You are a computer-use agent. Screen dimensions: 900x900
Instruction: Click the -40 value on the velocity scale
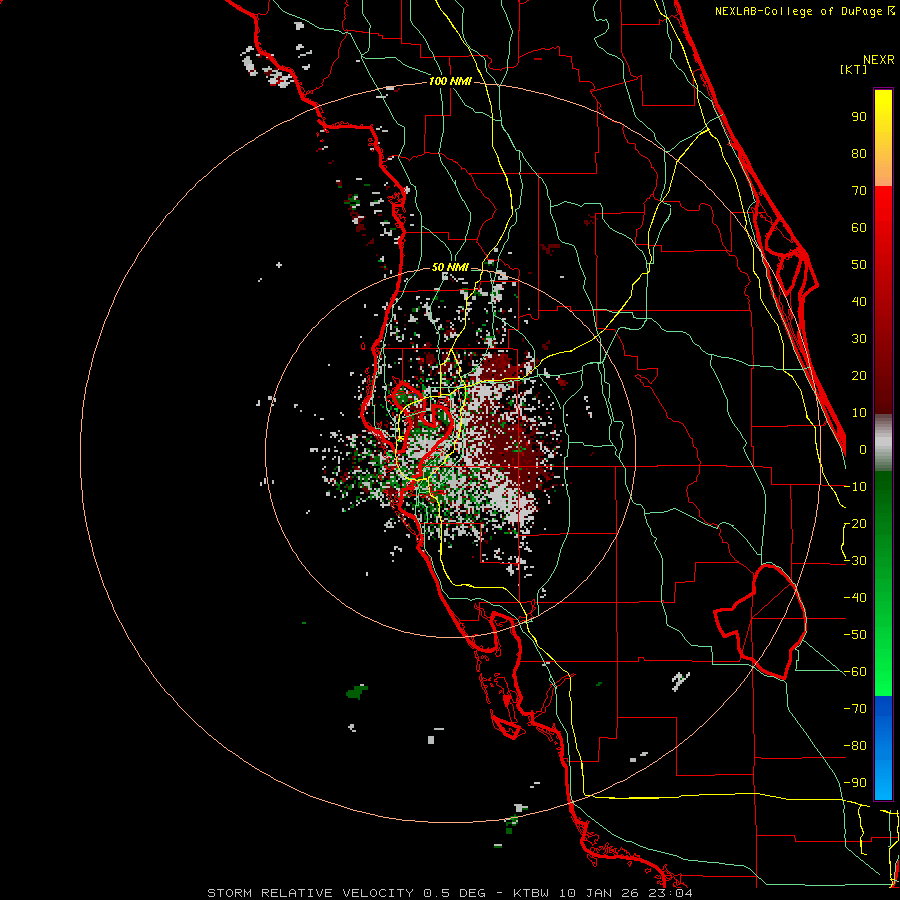tap(855, 598)
